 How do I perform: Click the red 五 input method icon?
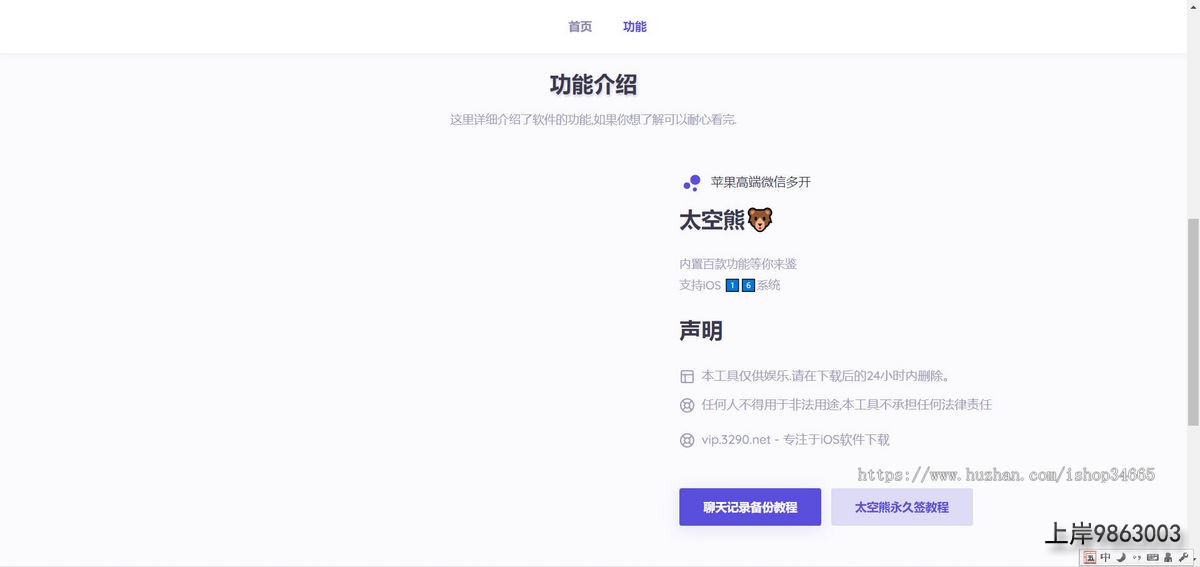coord(1090,557)
